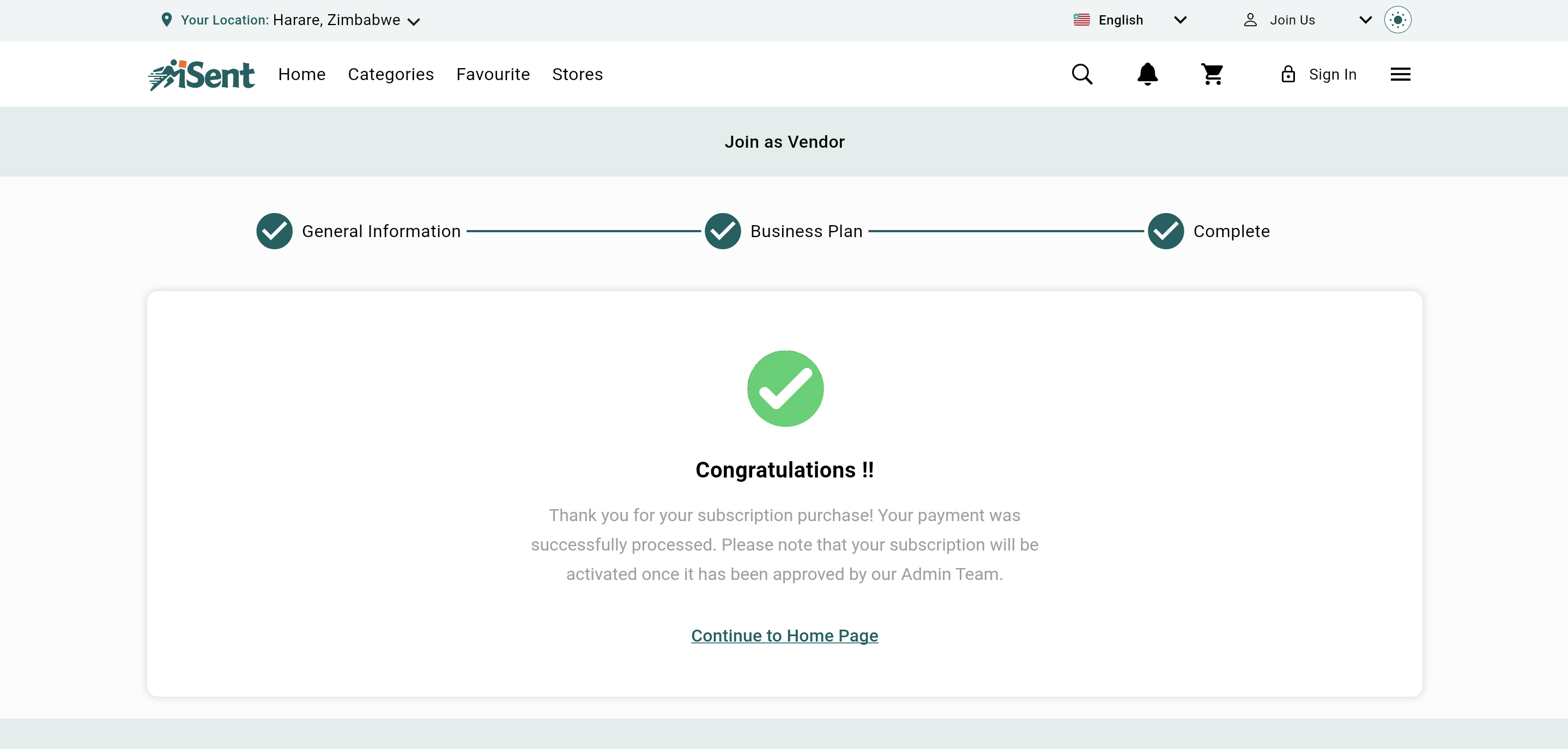Click the General Information step checkmark
The width and height of the screenshot is (1568, 749).
click(x=275, y=231)
